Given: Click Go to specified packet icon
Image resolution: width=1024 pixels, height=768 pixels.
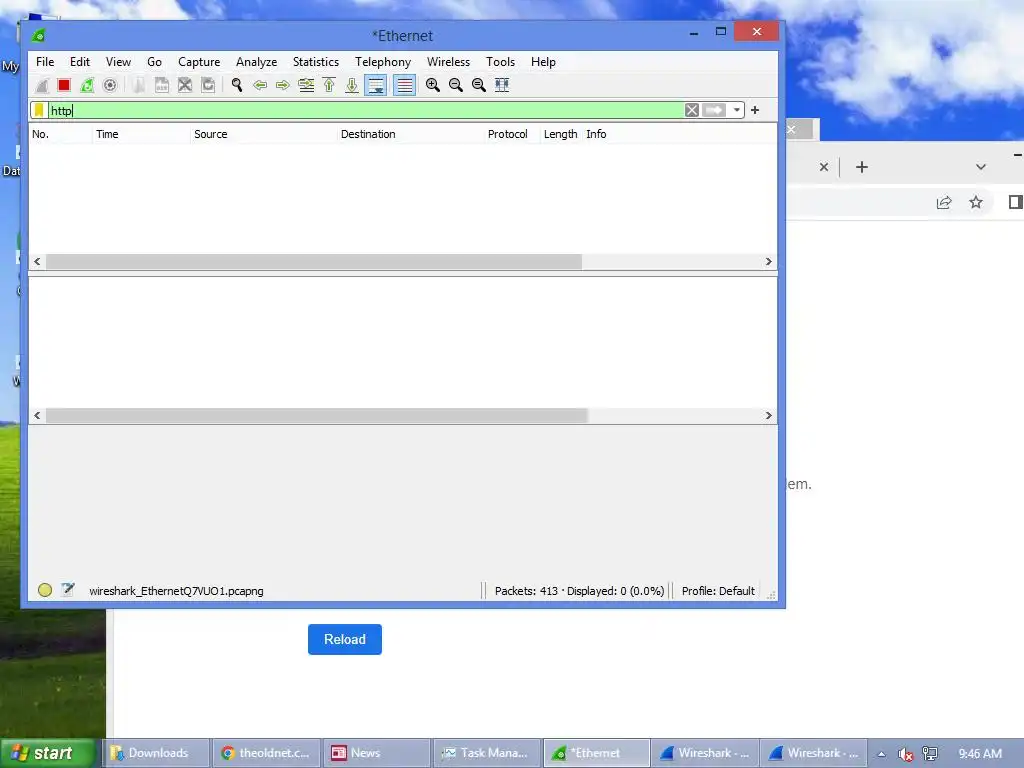Looking at the screenshot, I should (306, 85).
